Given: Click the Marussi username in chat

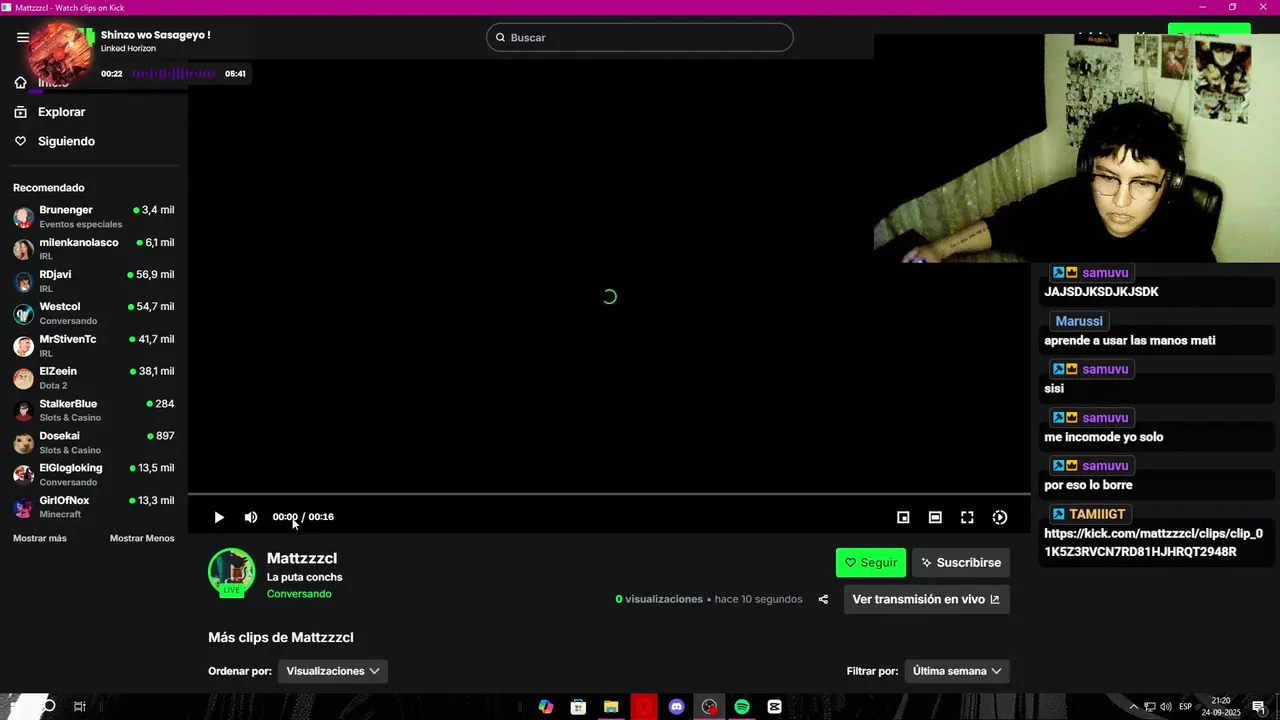Looking at the screenshot, I should [1079, 321].
